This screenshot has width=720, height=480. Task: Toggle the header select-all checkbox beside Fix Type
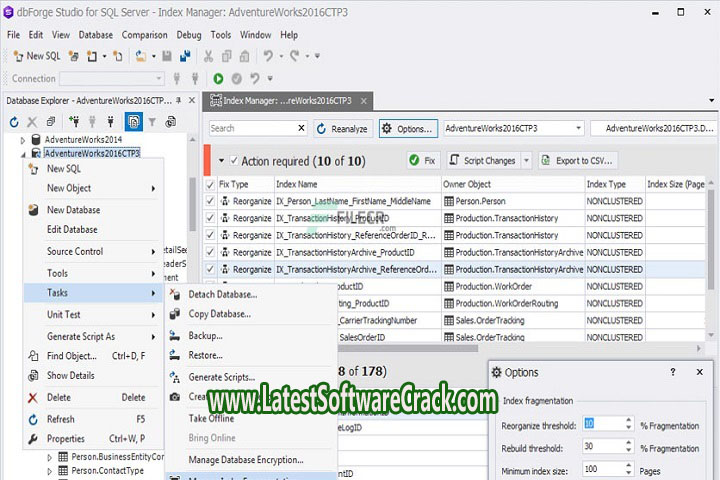(x=210, y=184)
